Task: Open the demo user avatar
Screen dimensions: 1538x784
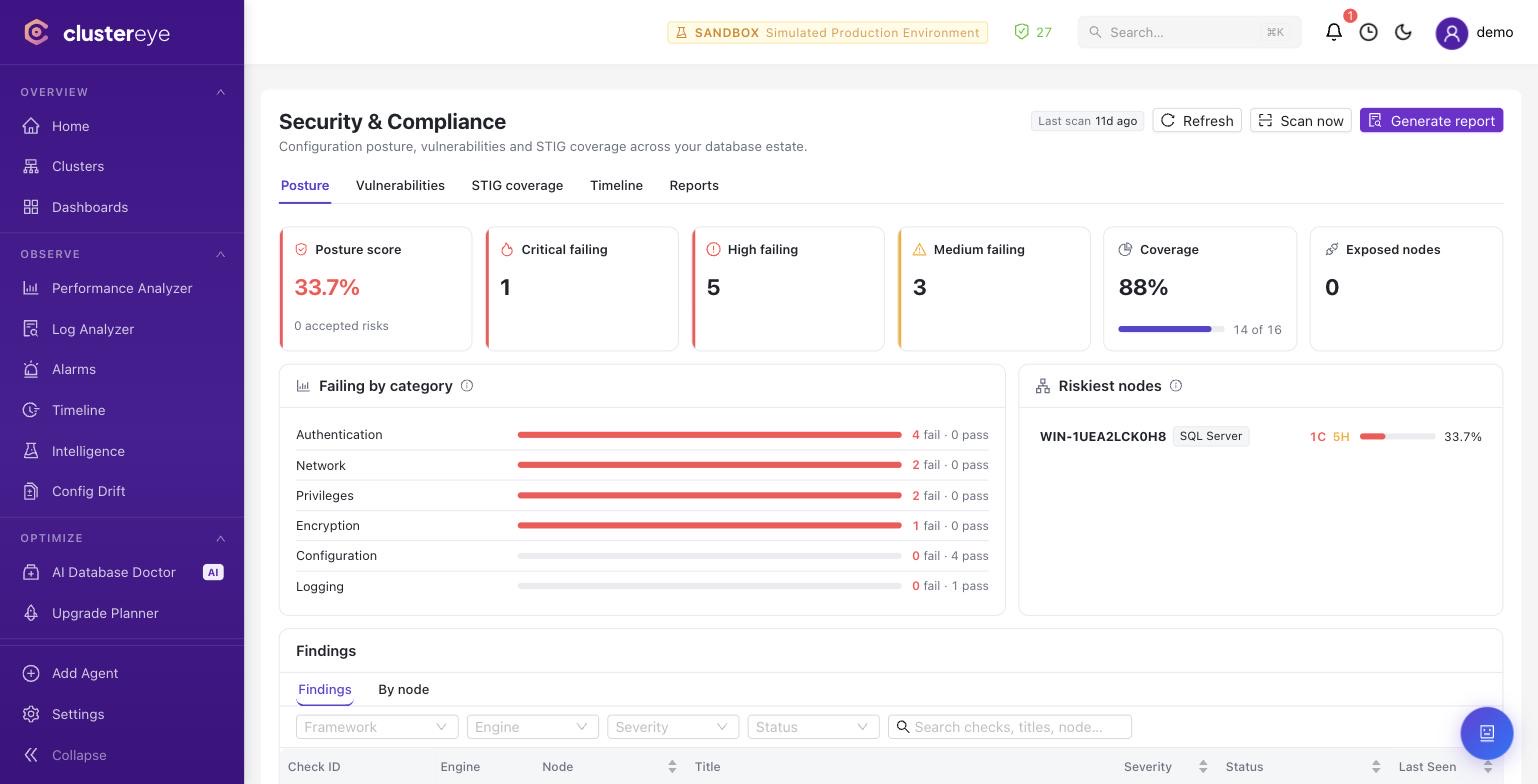Action: pyautogui.click(x=1452, y=33)
